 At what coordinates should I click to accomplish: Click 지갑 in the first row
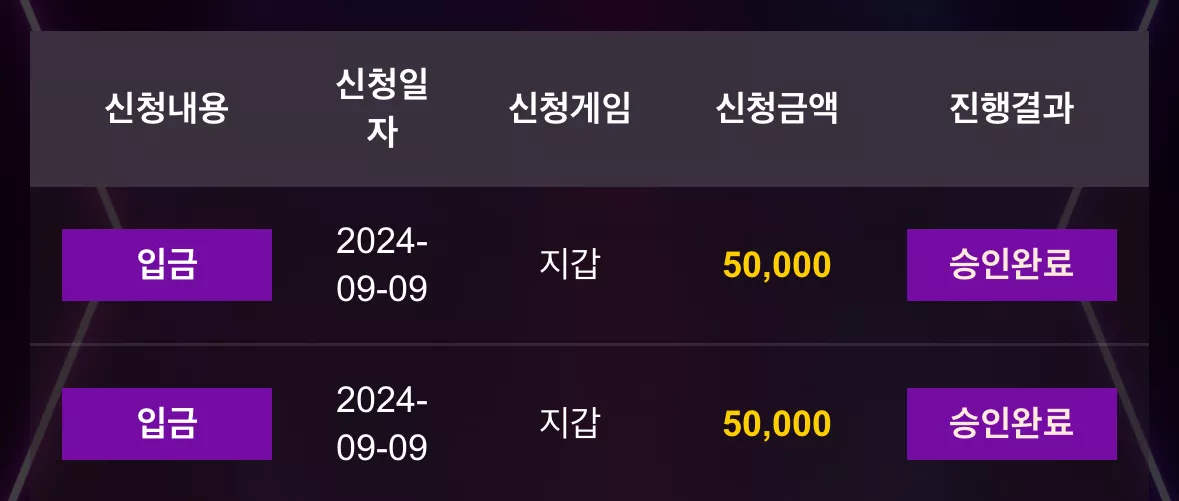tap(569, 265)
